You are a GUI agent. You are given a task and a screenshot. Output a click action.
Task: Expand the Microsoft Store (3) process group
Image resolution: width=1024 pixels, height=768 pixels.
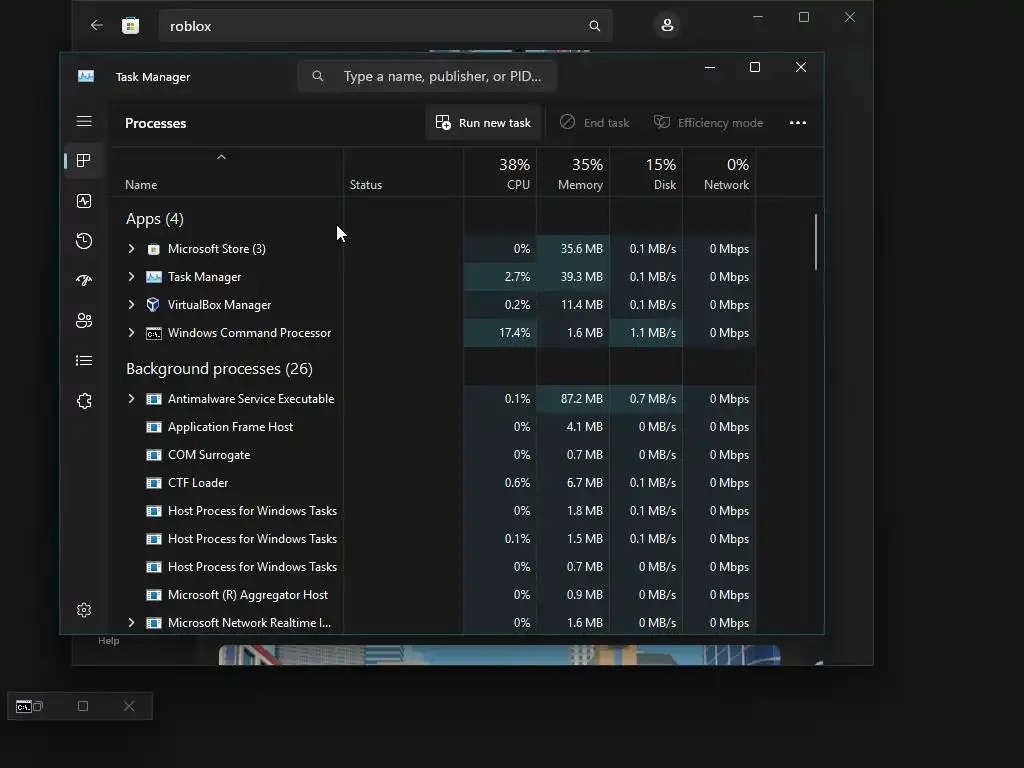pyautogui.click(x=131, y=249)
